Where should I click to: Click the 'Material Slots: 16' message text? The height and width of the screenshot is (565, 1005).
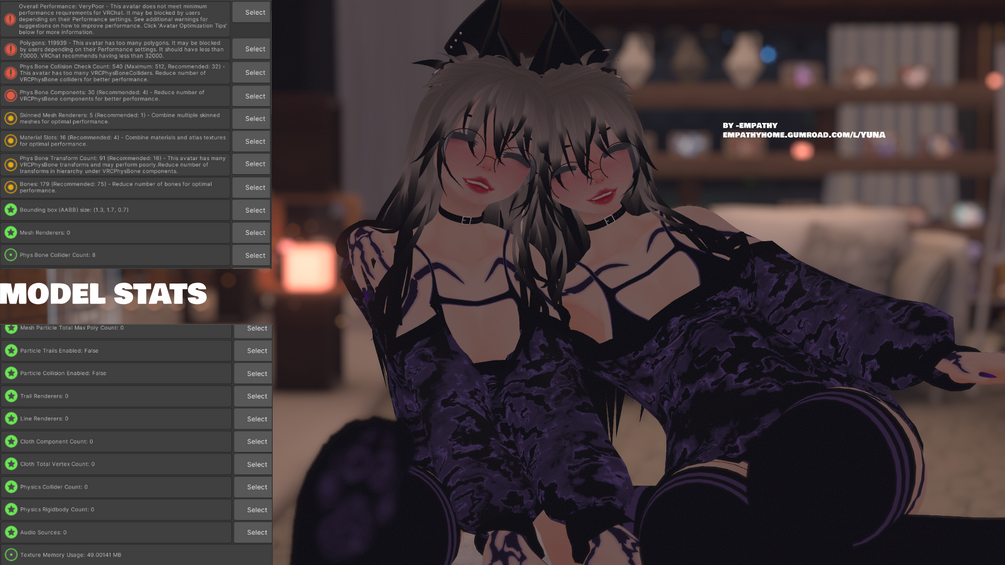click(x=122, y=141)
